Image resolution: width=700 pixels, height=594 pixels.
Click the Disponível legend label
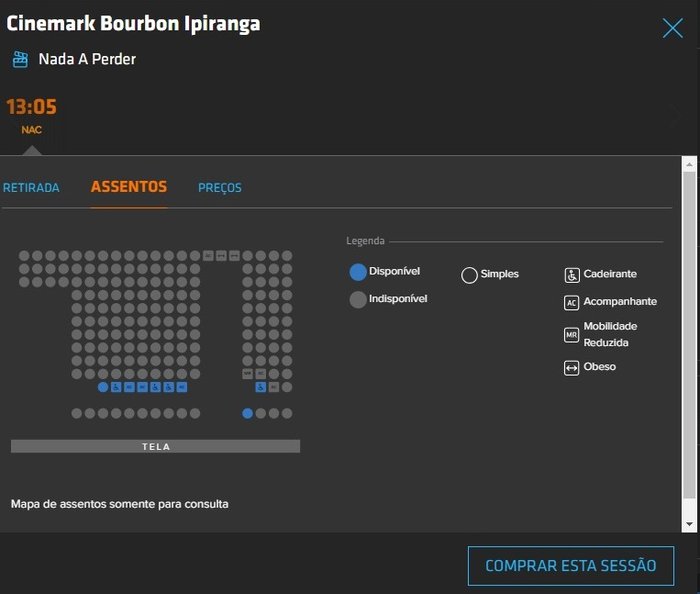(x=394, y=271)
